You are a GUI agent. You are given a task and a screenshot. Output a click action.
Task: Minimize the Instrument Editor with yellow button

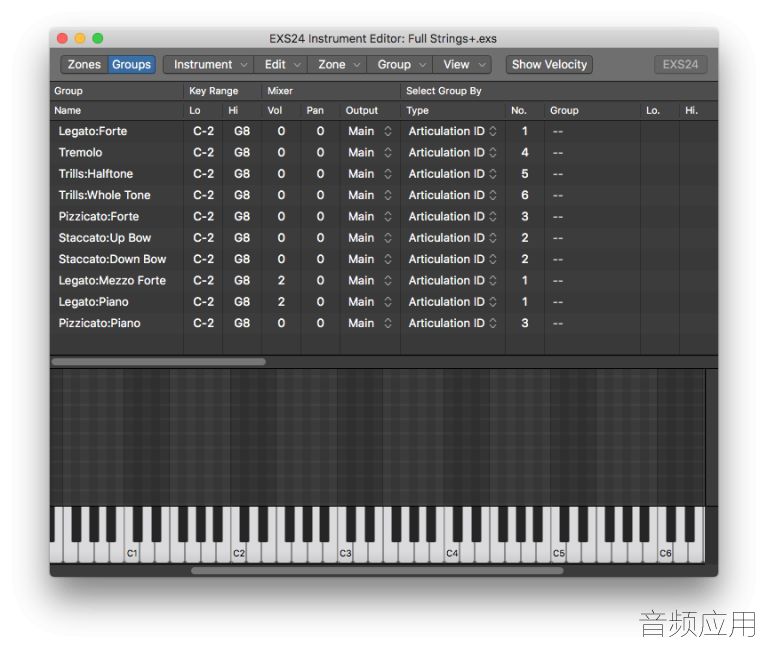point(80,38)
